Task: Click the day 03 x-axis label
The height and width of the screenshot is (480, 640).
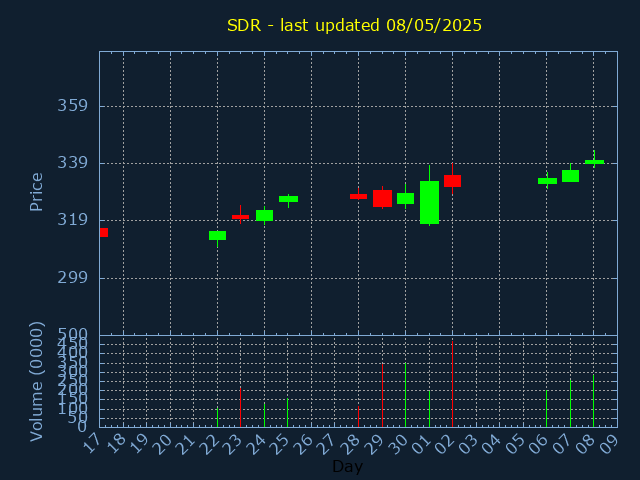Action: pos(469,444)
